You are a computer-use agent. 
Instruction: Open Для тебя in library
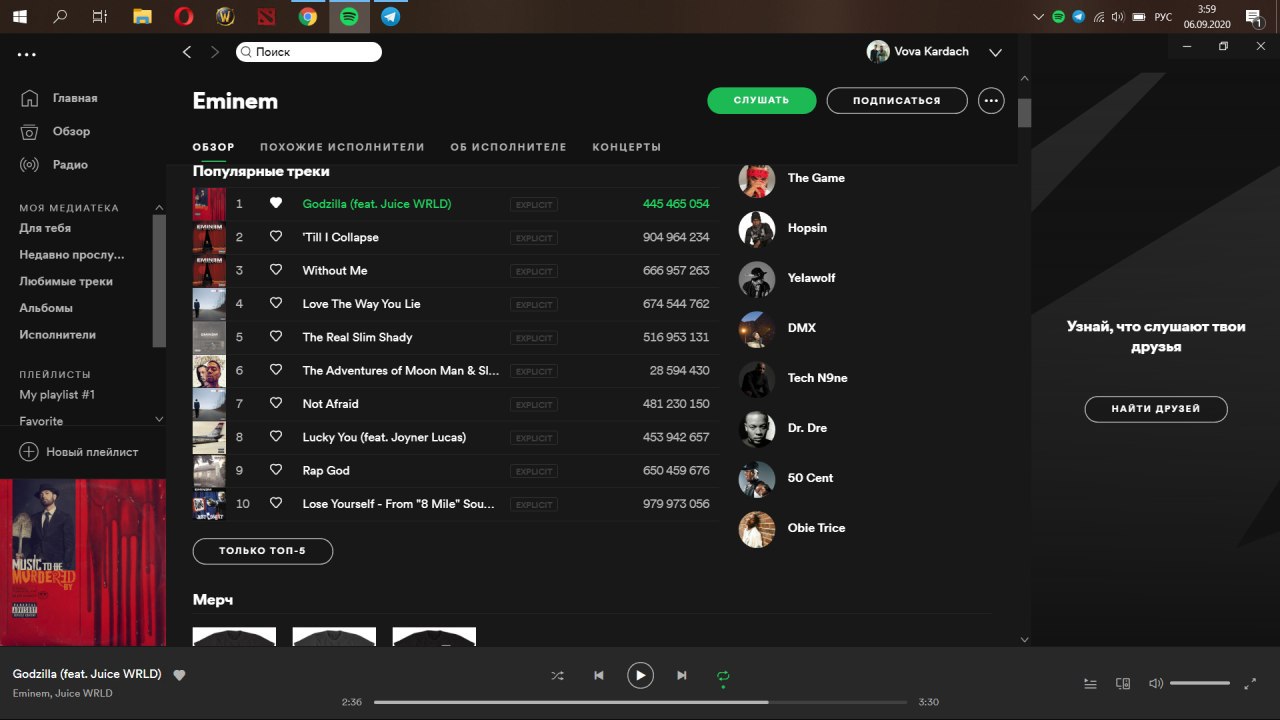(45, 228)
